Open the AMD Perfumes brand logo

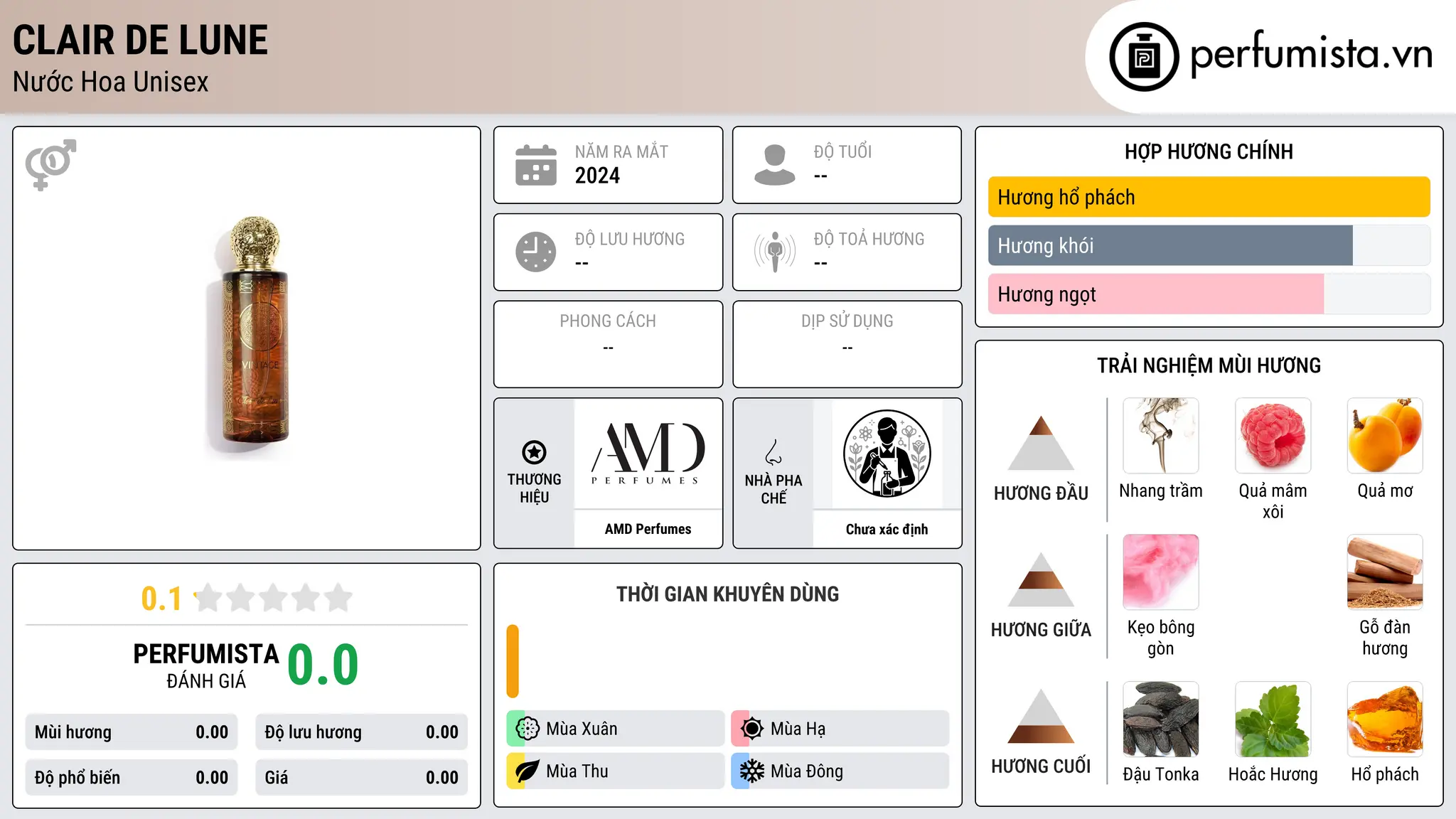pos(648,454)
